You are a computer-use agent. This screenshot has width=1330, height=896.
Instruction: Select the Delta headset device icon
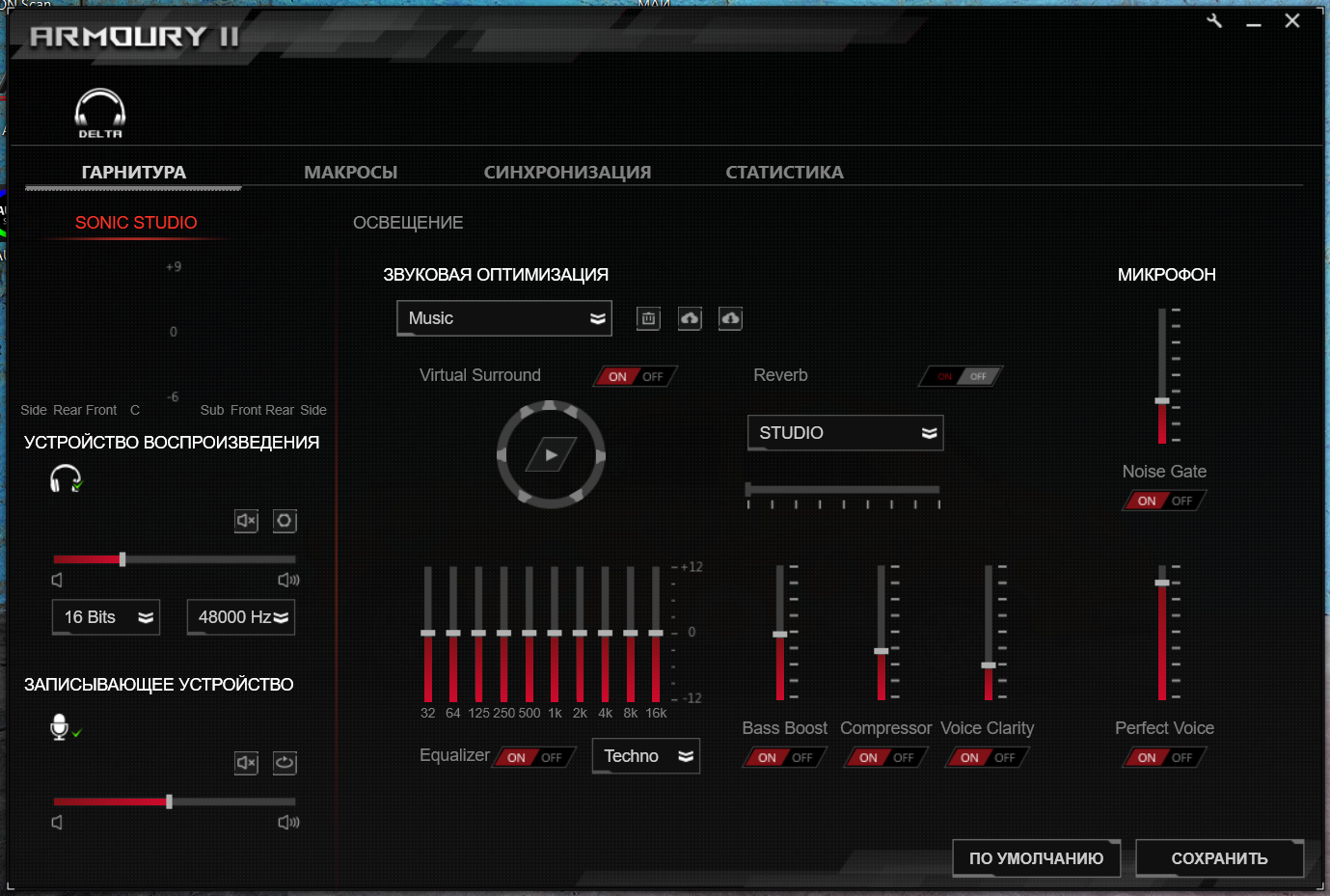tap(100, 114)
